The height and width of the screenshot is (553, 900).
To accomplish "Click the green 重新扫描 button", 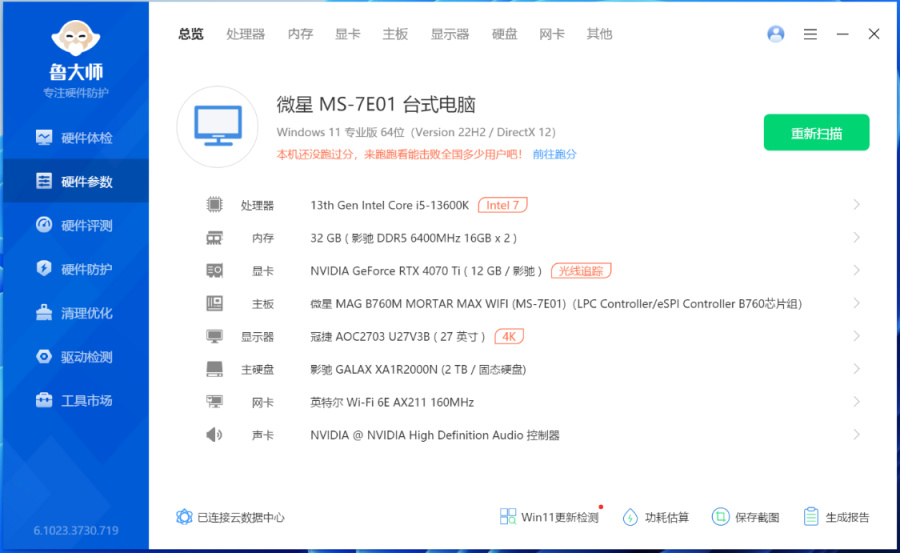I will point(816,133).
